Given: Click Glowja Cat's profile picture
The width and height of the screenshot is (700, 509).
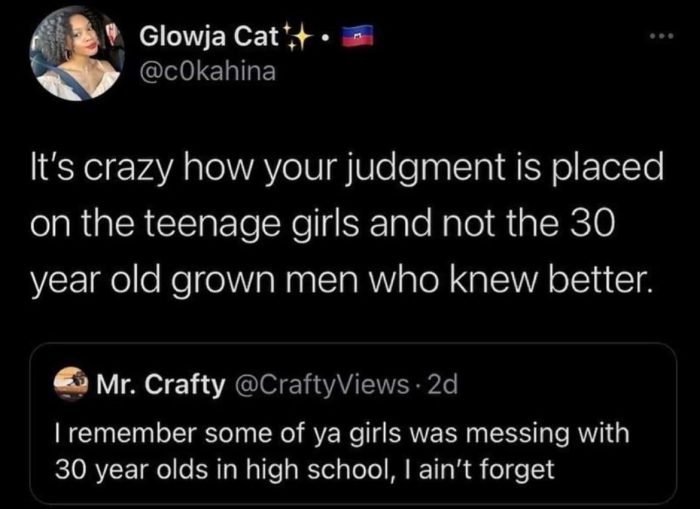Looking at the screenshot, I should tap(68, 54).
